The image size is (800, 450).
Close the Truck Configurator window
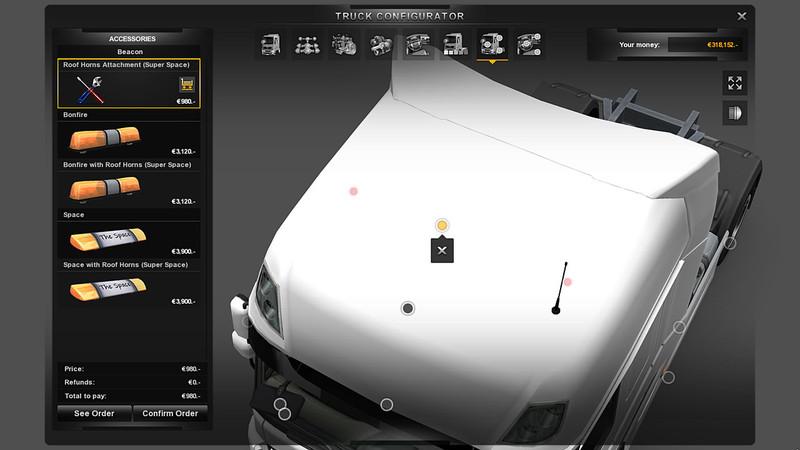pos(742,16)
